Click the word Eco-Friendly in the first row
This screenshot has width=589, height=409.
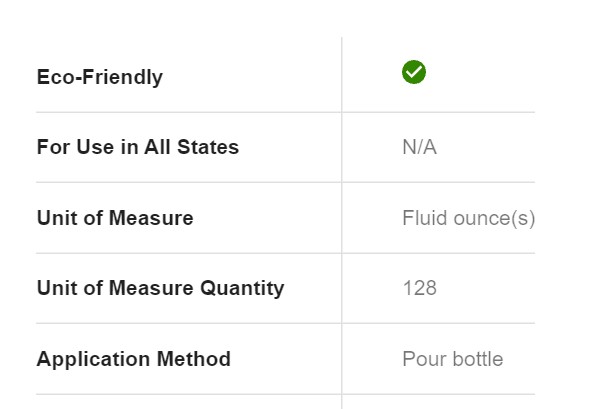[x=100, y=77]
